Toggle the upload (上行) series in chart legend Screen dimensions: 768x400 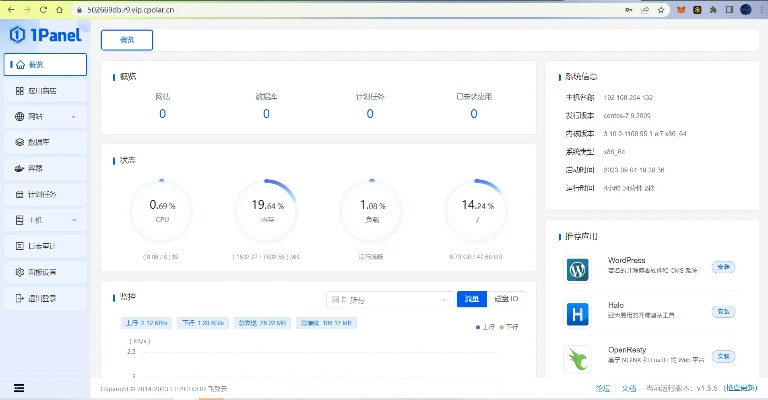(485, 327)
